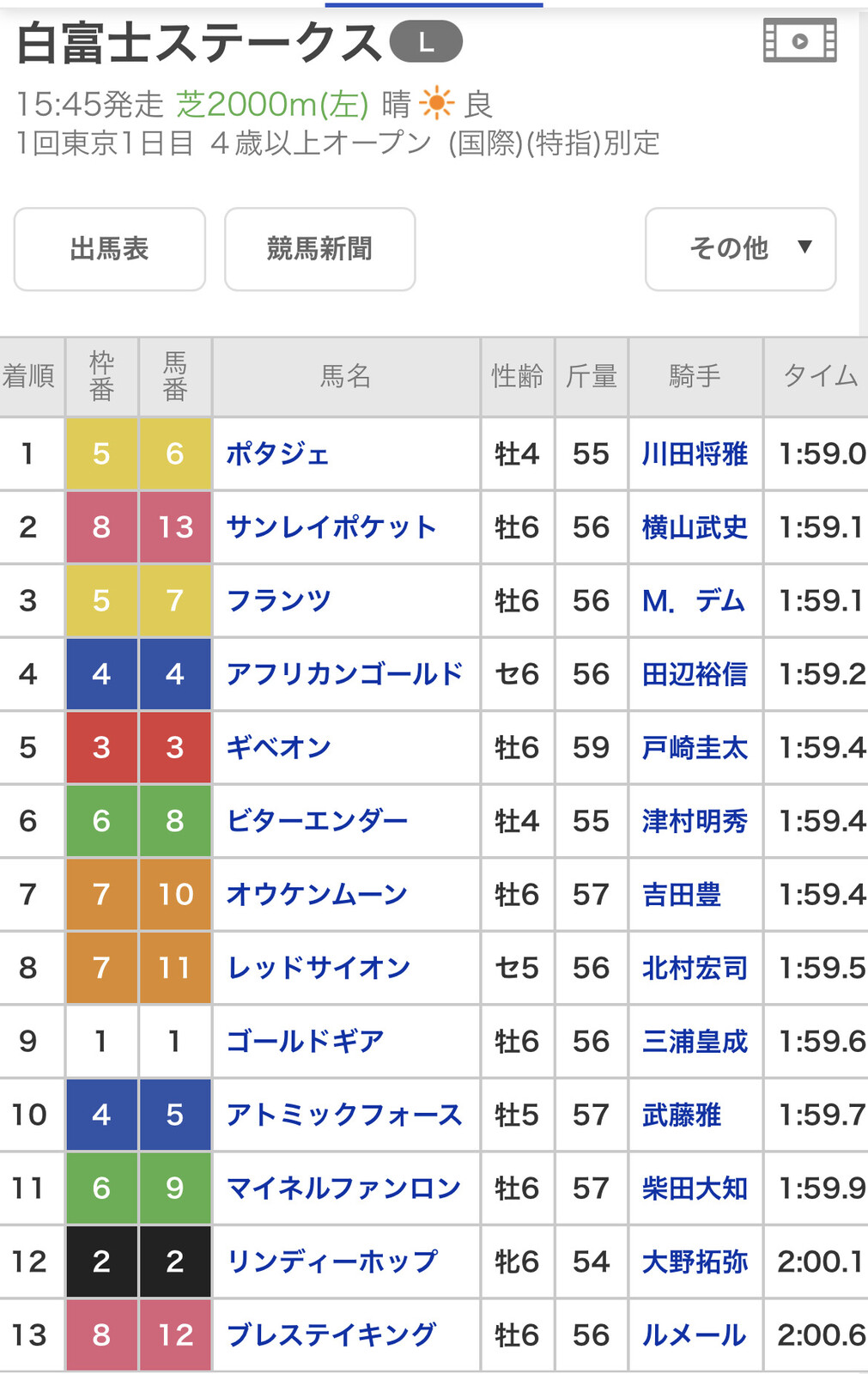Screen dimensions: 868x1374
Task: Open horse アフリカンゴールド page
Action: (x=344, y=674)
